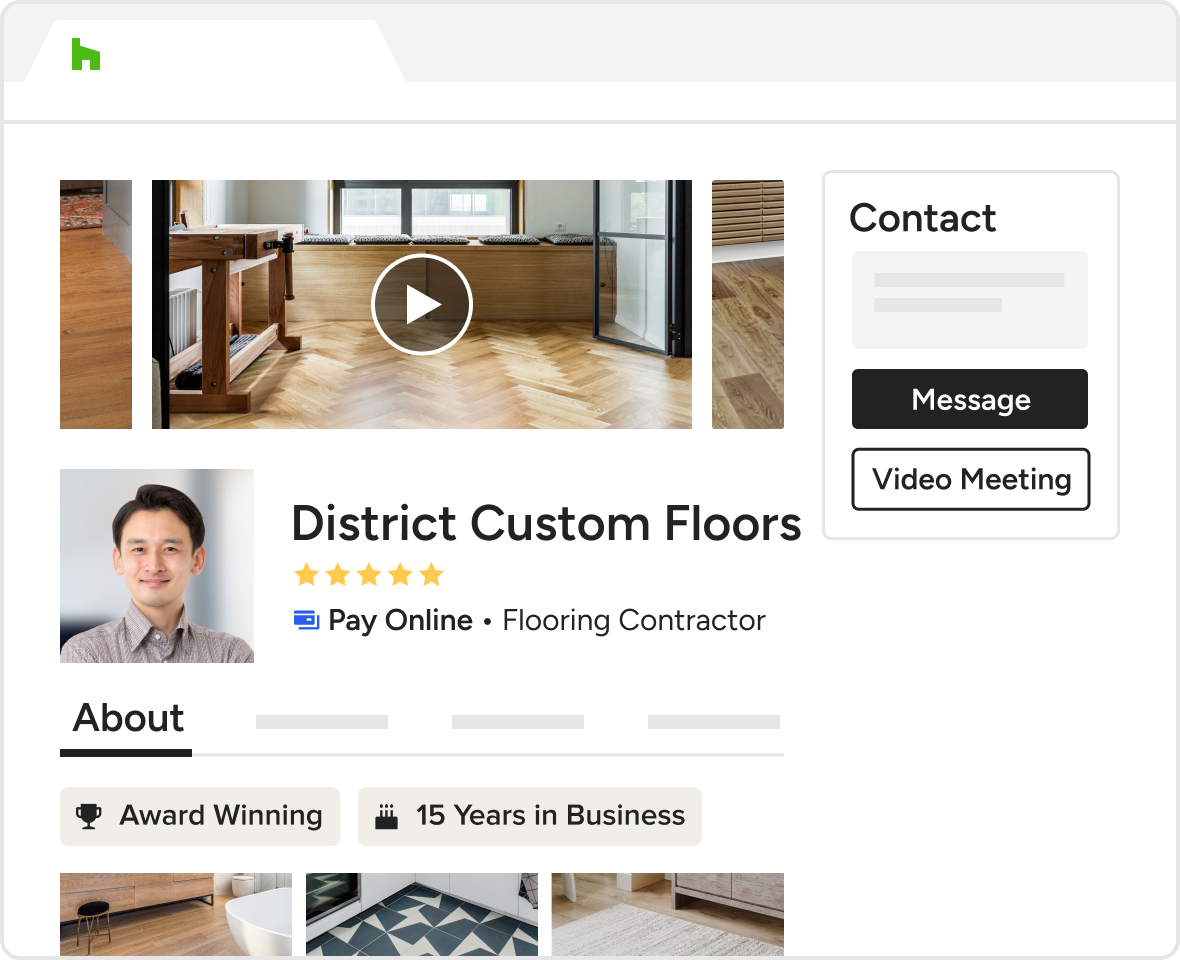Open the About tab
Image resolution: width=1180 pixels, height=960 pixels.
pos(127,720)
